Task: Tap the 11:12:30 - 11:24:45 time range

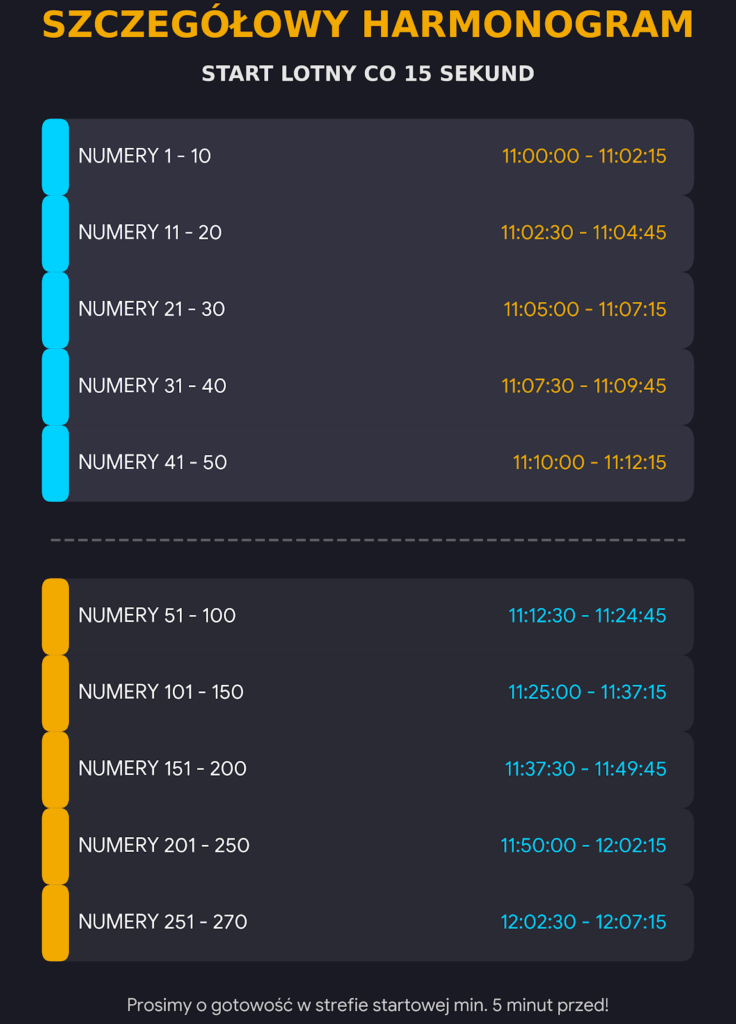Action: pos(587,616)
